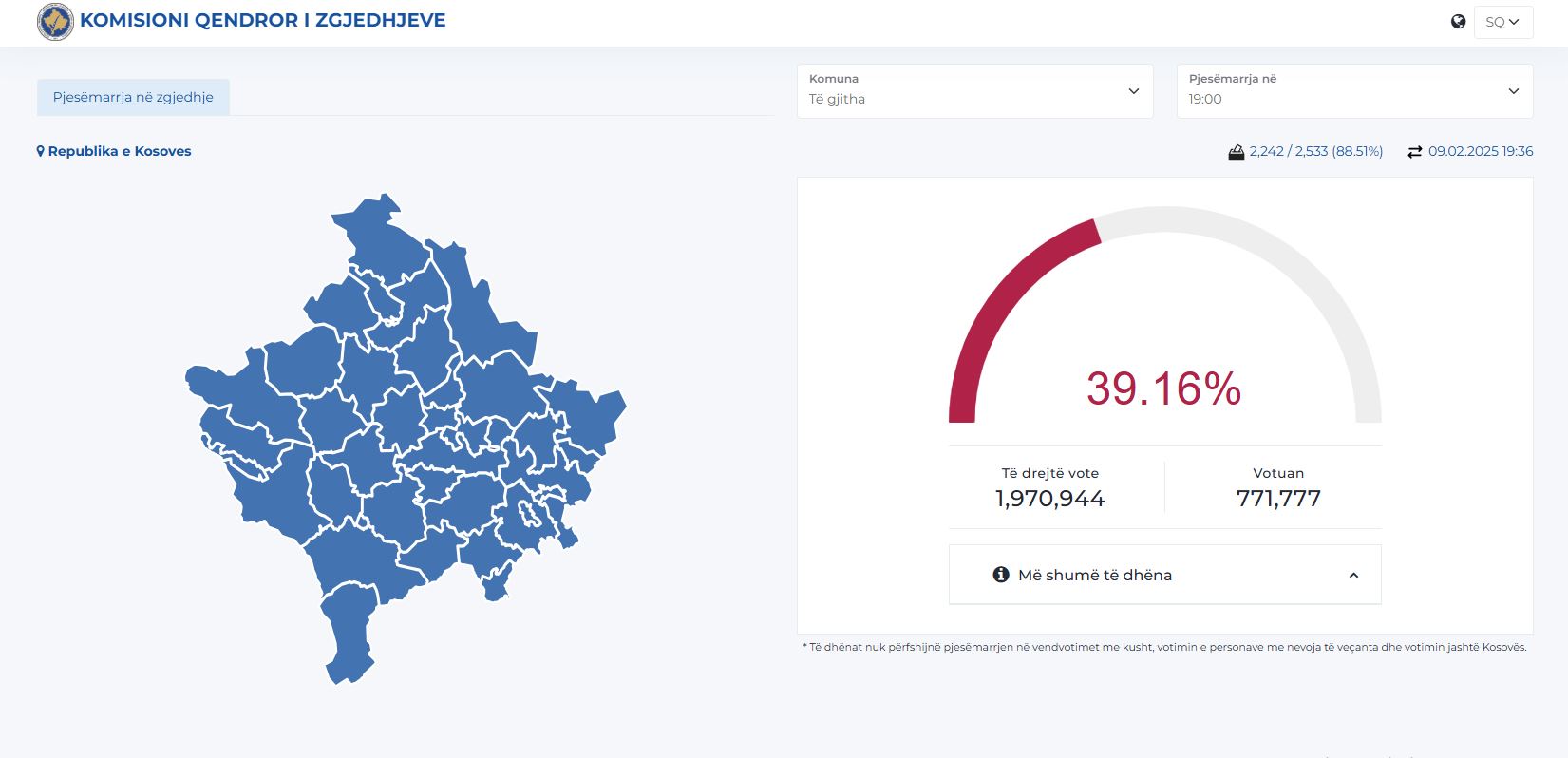The image size is (1568, 758).
Task: Select the Pjesëmarrja në zgjedhje tab
Action: (133, 97)
